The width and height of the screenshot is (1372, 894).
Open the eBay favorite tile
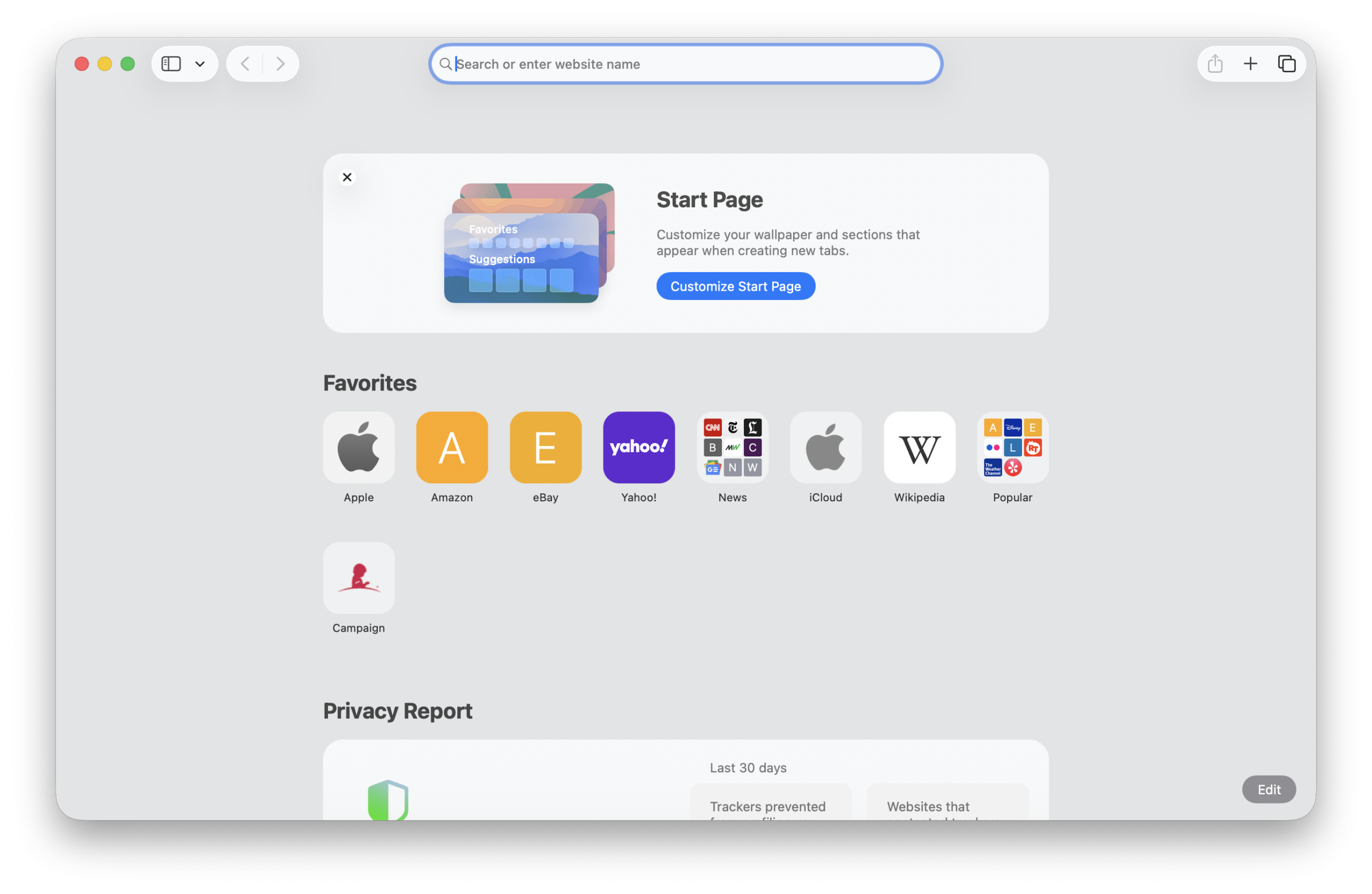[546, 448]
